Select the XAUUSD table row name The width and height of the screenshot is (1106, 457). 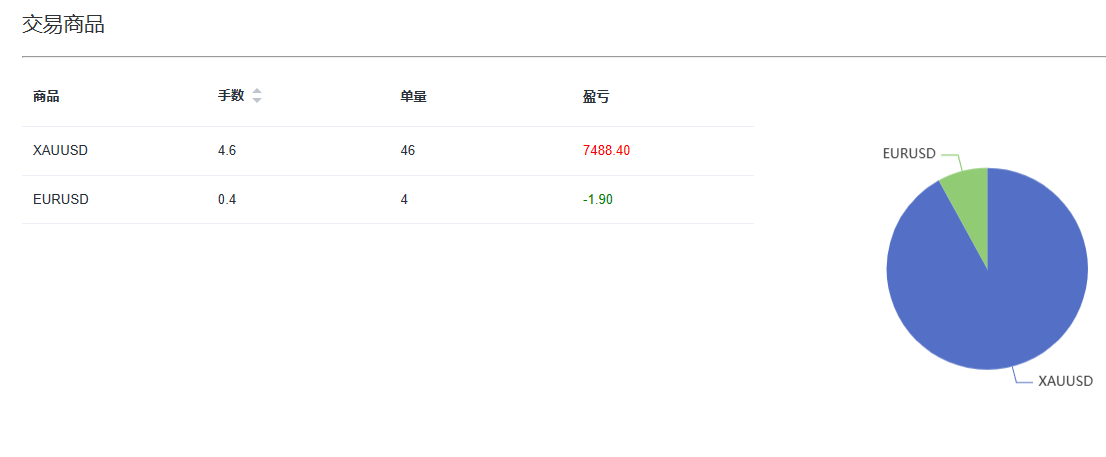(x=61, y=150)
